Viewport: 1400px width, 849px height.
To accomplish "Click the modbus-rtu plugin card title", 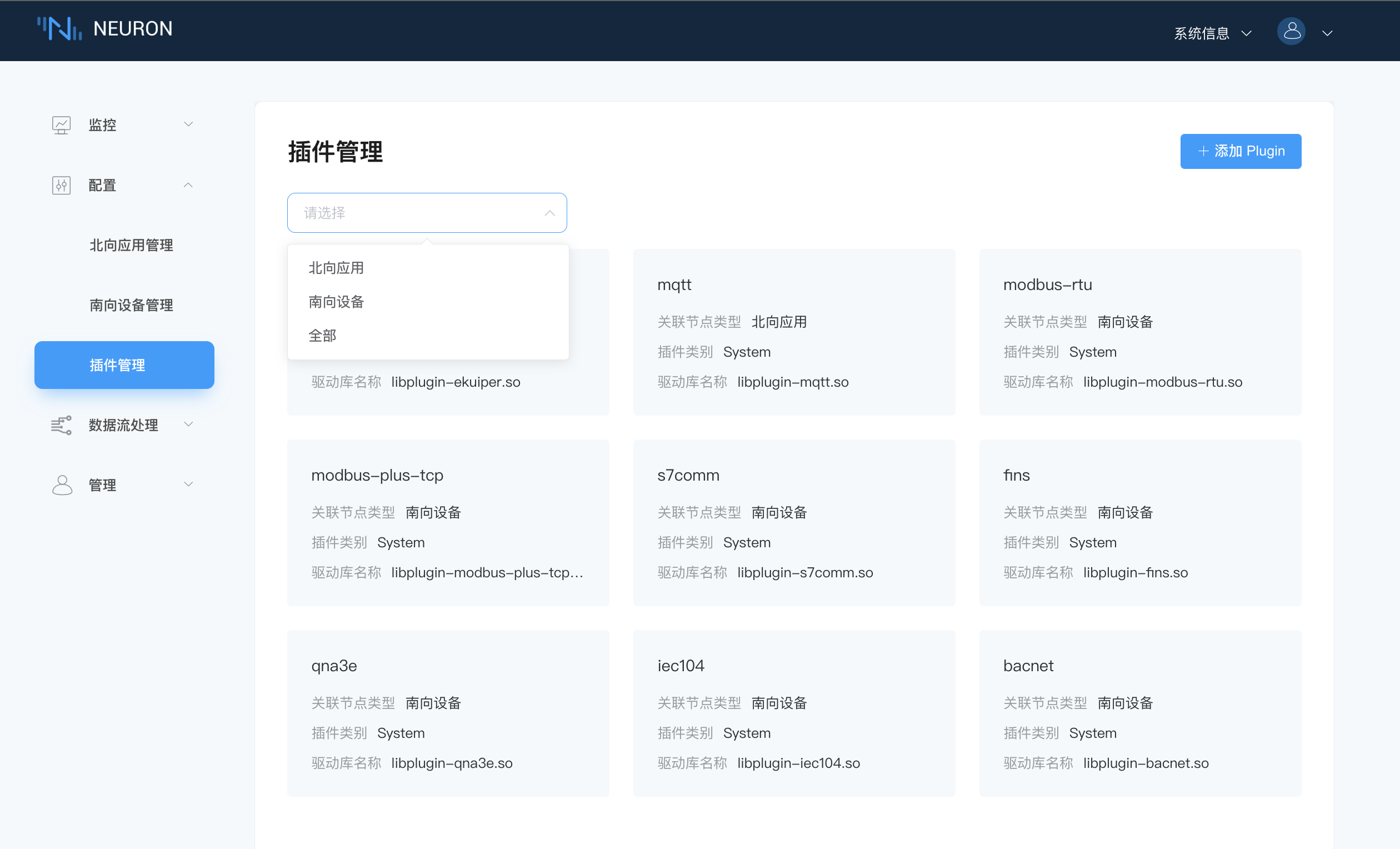I will pos(1047,284).
